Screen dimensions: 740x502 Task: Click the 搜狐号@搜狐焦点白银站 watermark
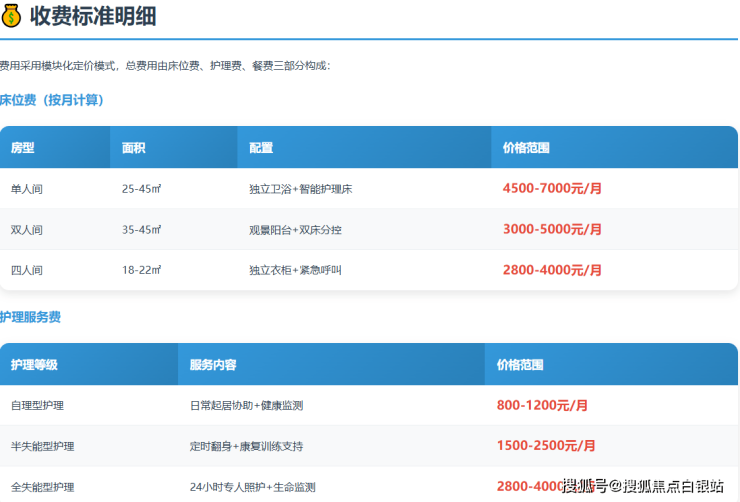pyautogui.click(x=643, y=486)
